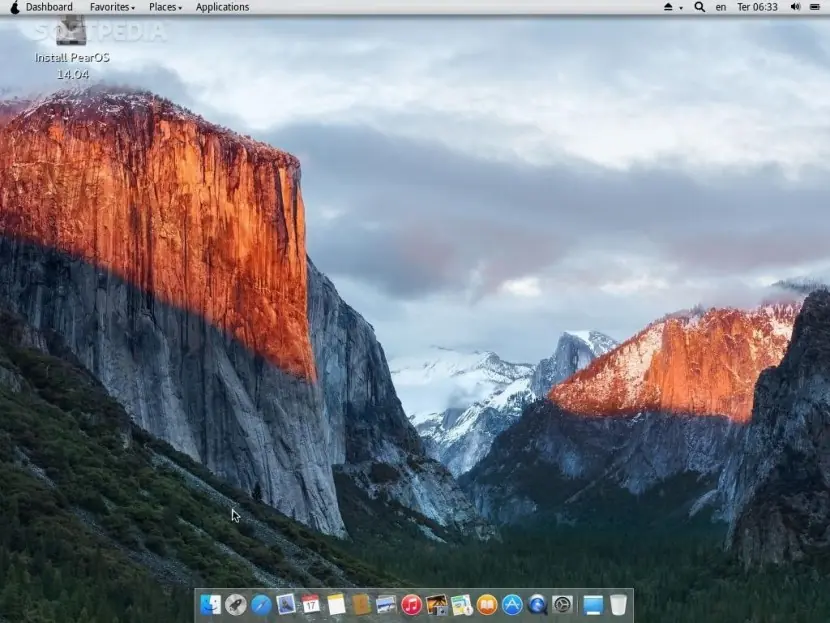Open System Preferences gear icon

point(563,604)
